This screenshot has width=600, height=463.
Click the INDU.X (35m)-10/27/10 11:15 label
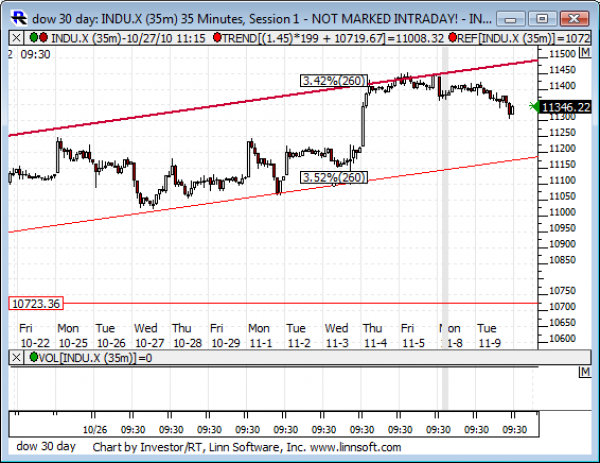(x=128, y=38)
